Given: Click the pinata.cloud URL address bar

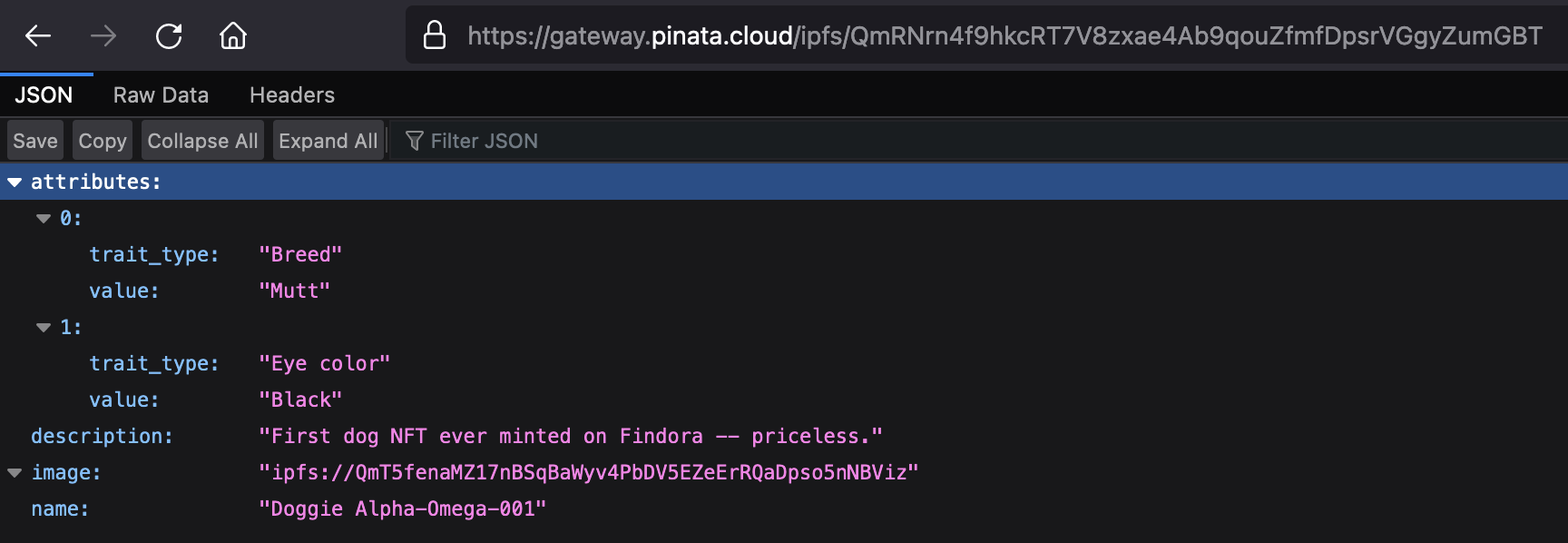Looking at the screenshot, I should (998, 36).
